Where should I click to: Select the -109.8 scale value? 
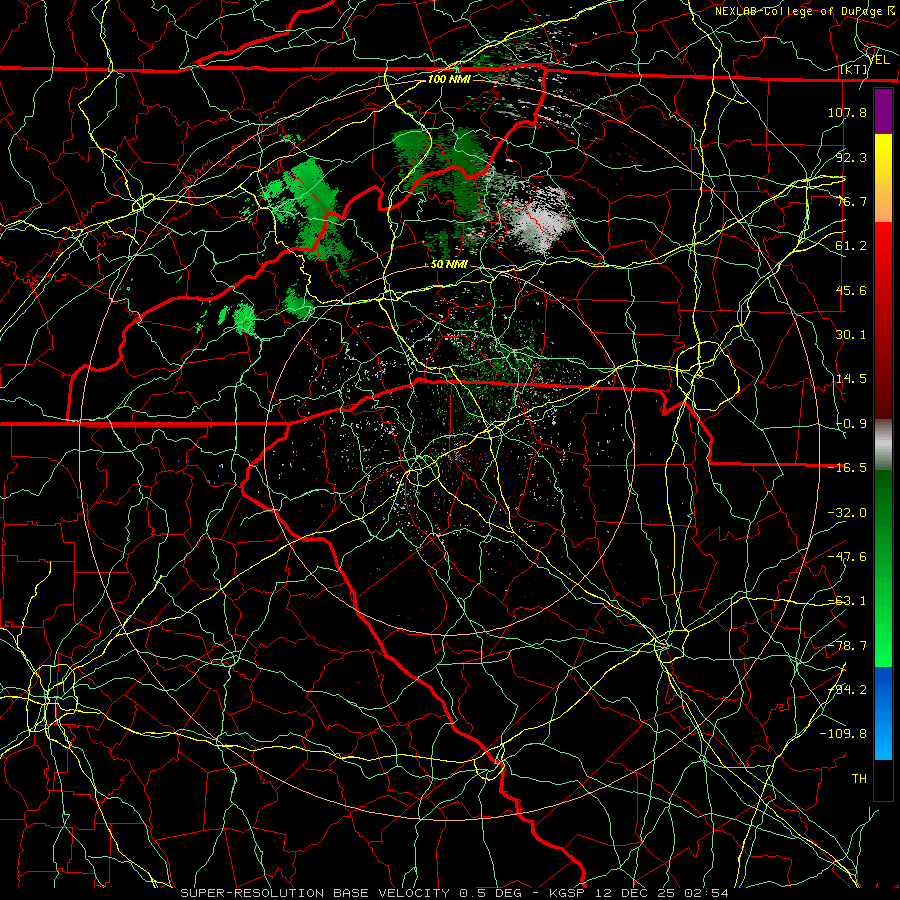[x=843, y=734]
